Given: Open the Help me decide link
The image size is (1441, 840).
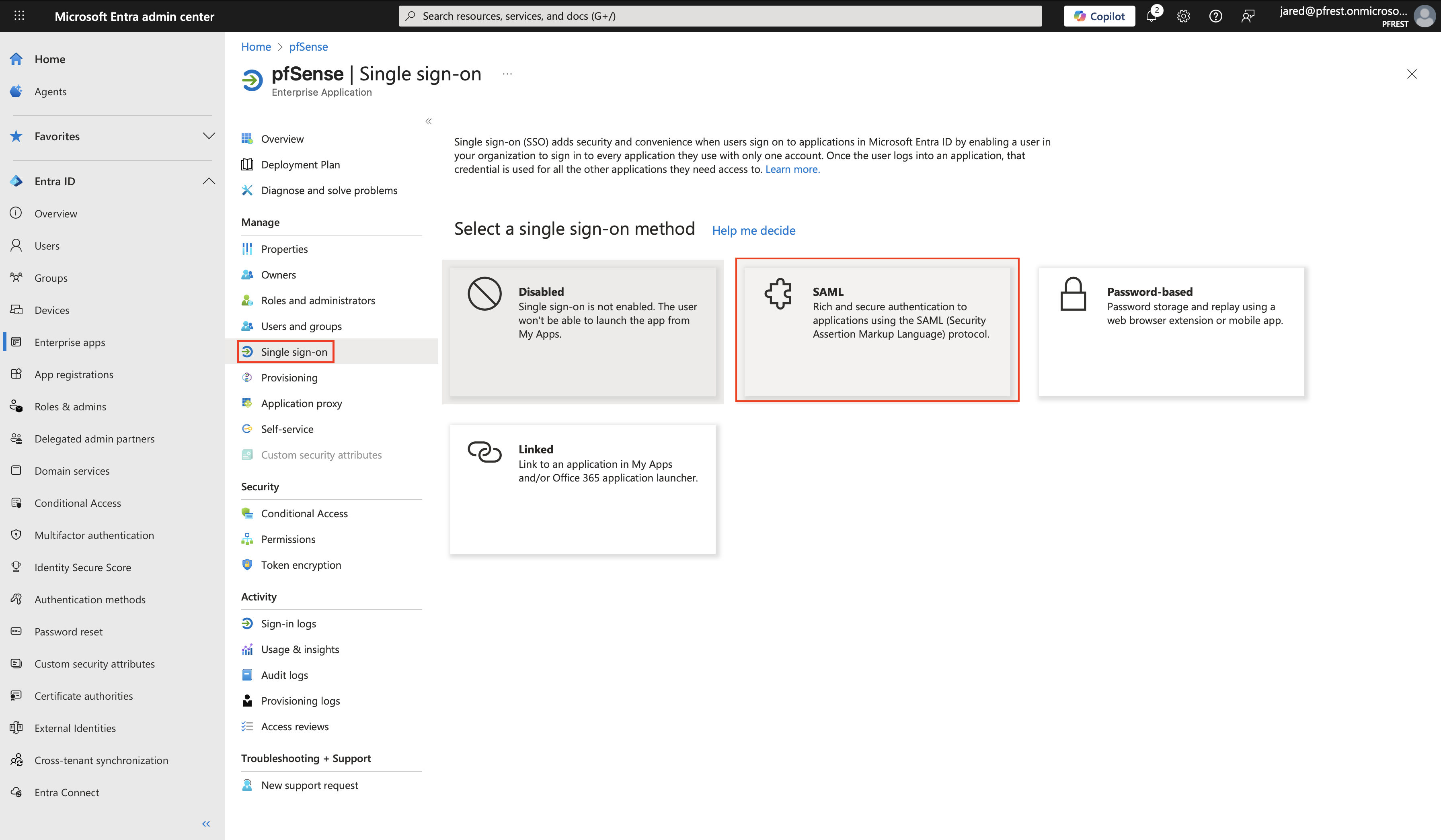Looking at the screenshot, I should 753,230.
